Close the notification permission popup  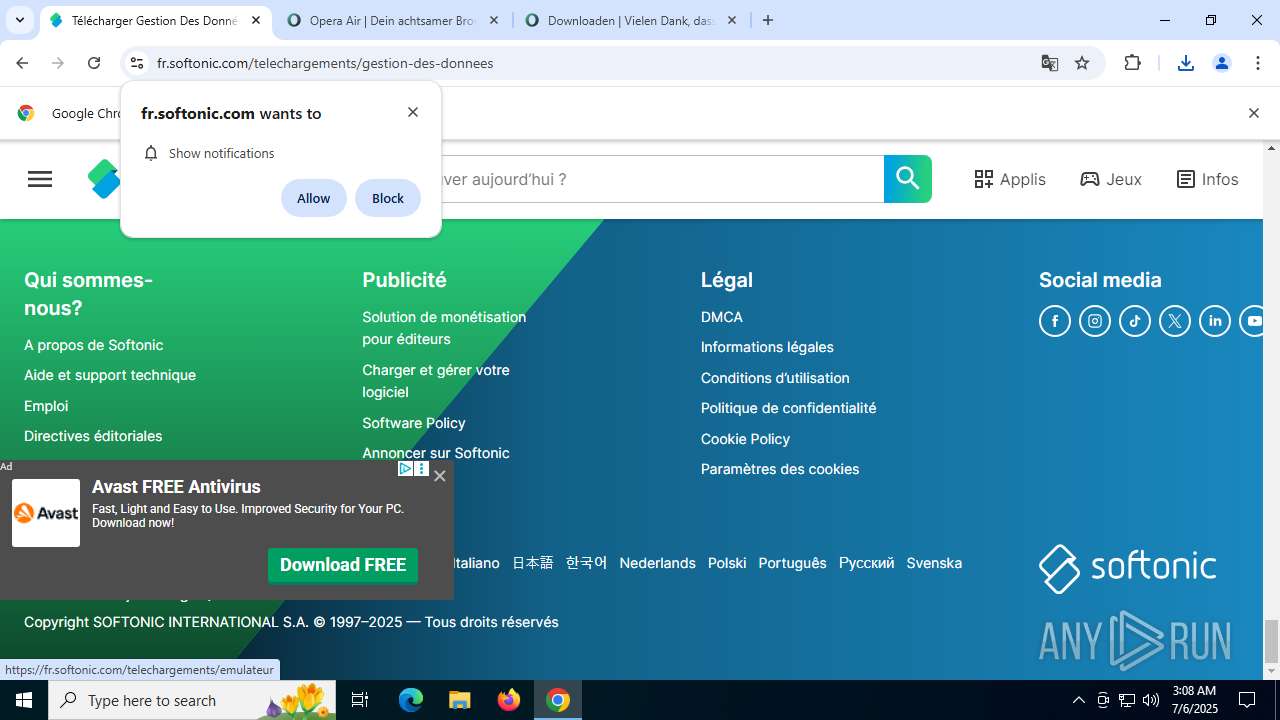(x=413, y=112)
